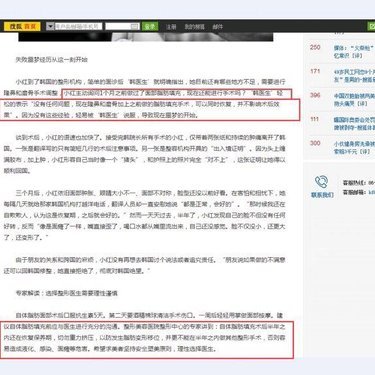Click the 396 comment count
This screenshot has height=375, width=375.
coord(315,95)
